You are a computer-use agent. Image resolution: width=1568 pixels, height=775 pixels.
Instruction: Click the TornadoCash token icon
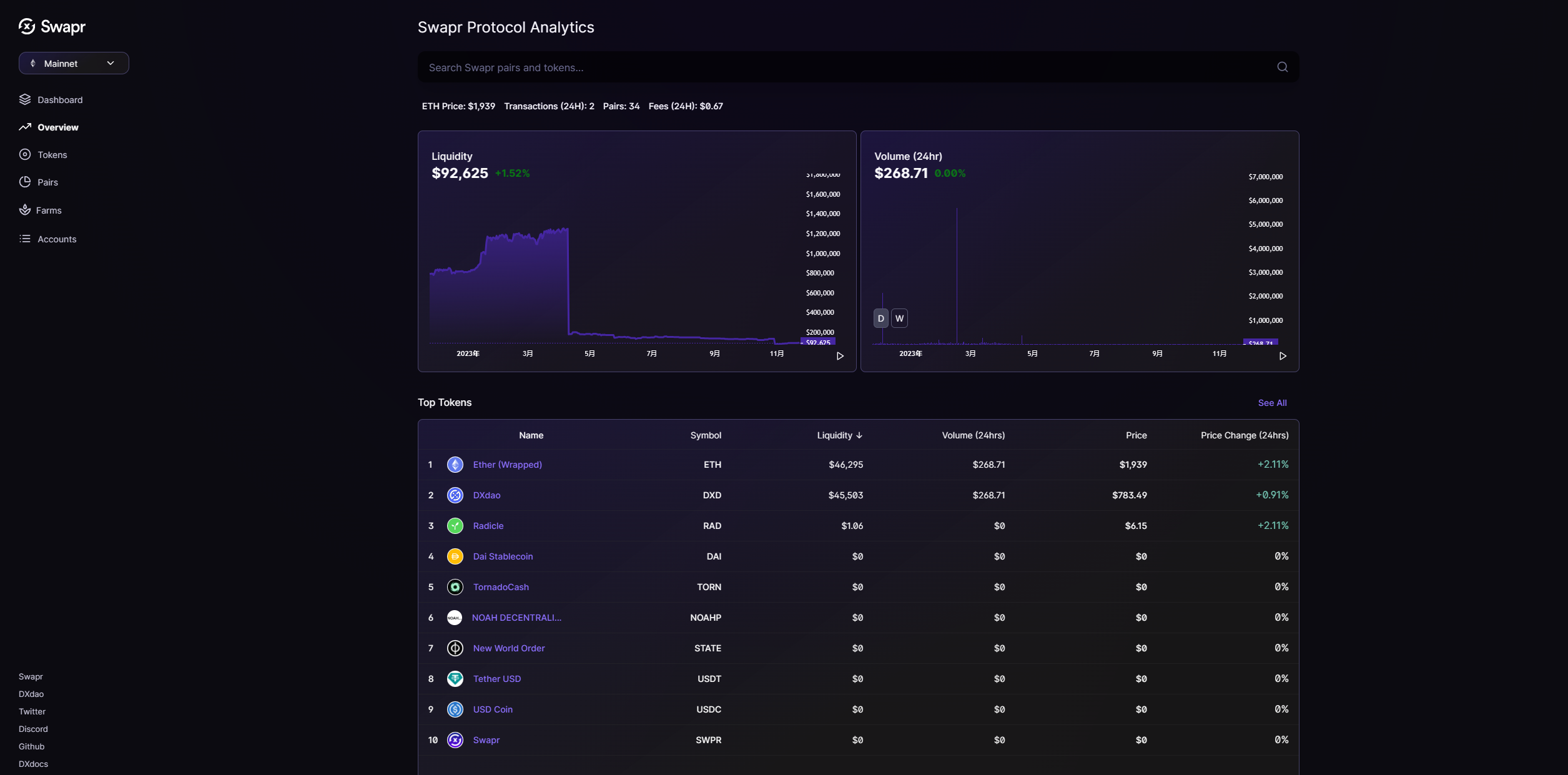point(455,587)
